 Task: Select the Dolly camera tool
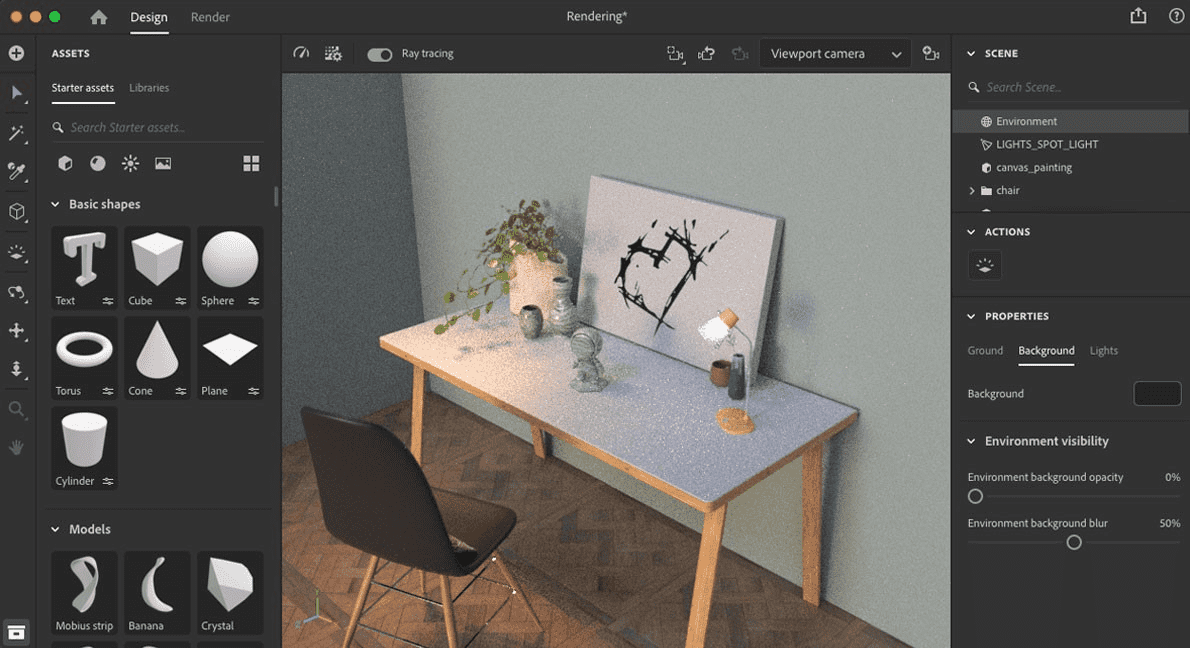(17, 370)
